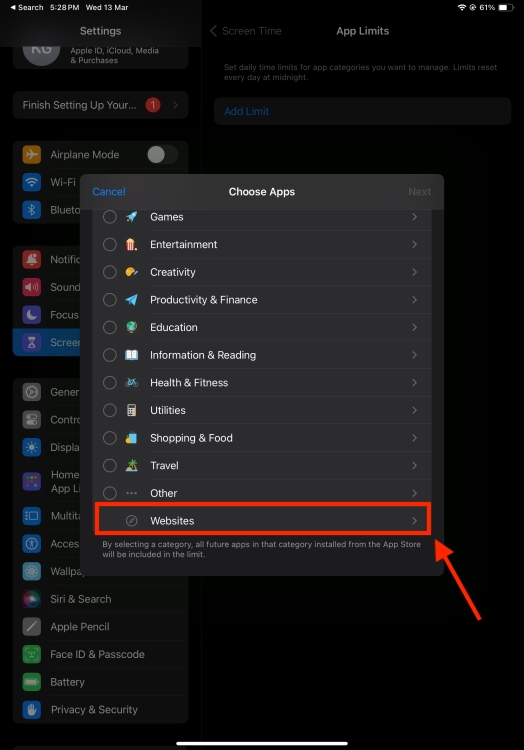Tap the Add Limit link

[247, 111]
